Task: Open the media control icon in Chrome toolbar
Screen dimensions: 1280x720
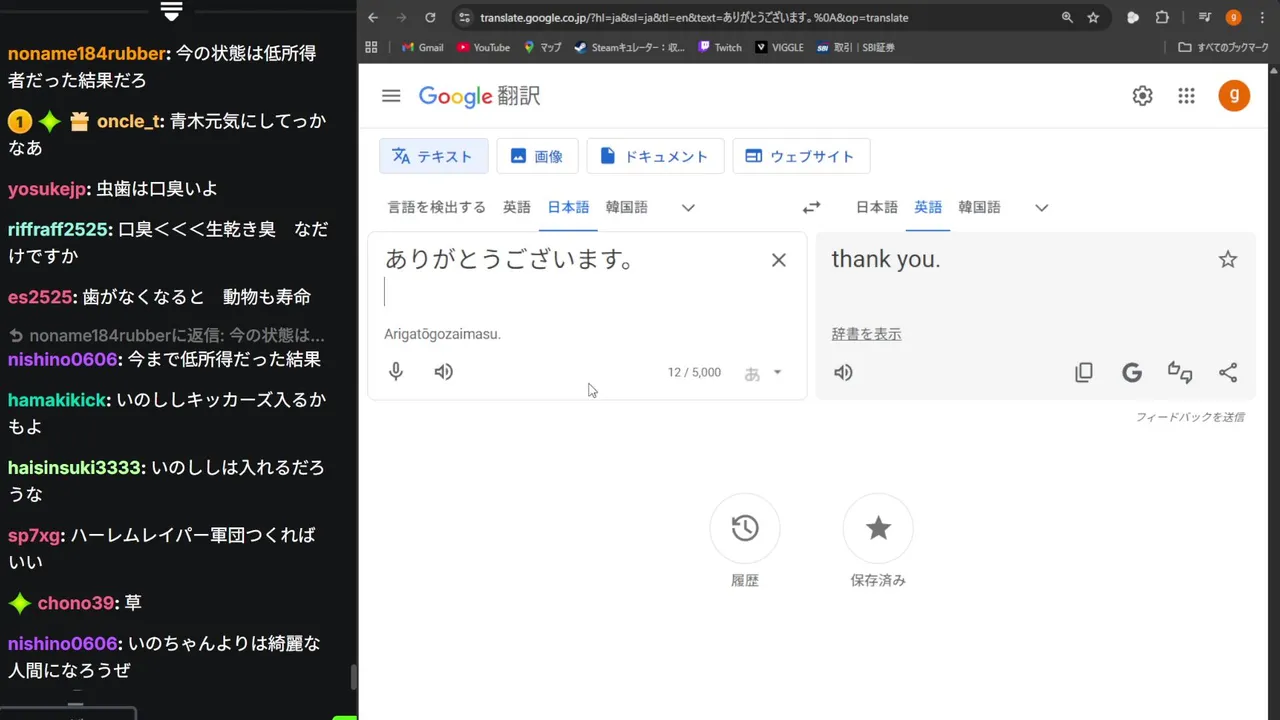Action: coord(1205,17)
